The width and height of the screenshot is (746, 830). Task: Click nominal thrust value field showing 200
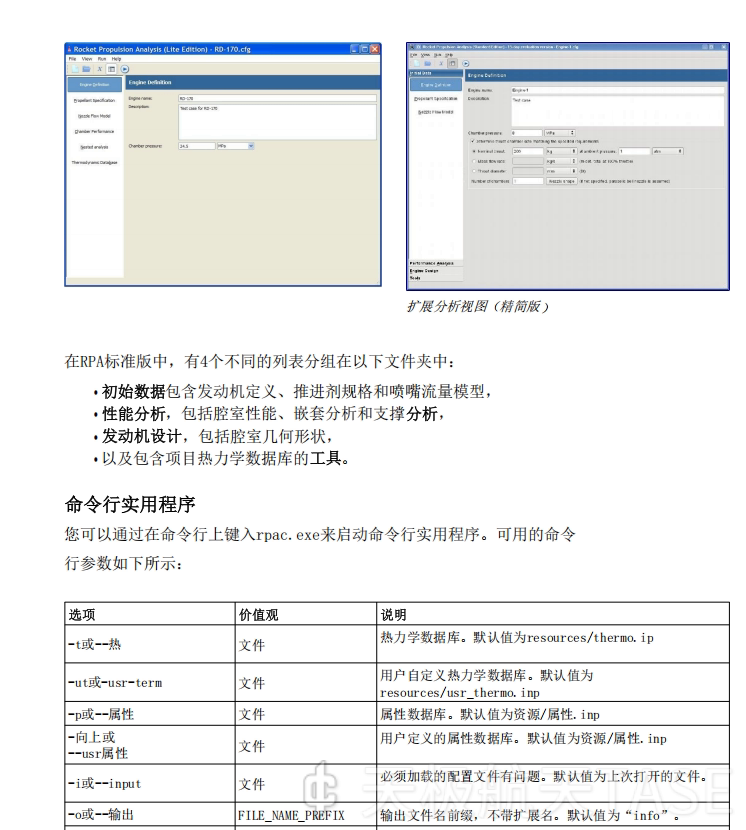click(528, 151)
